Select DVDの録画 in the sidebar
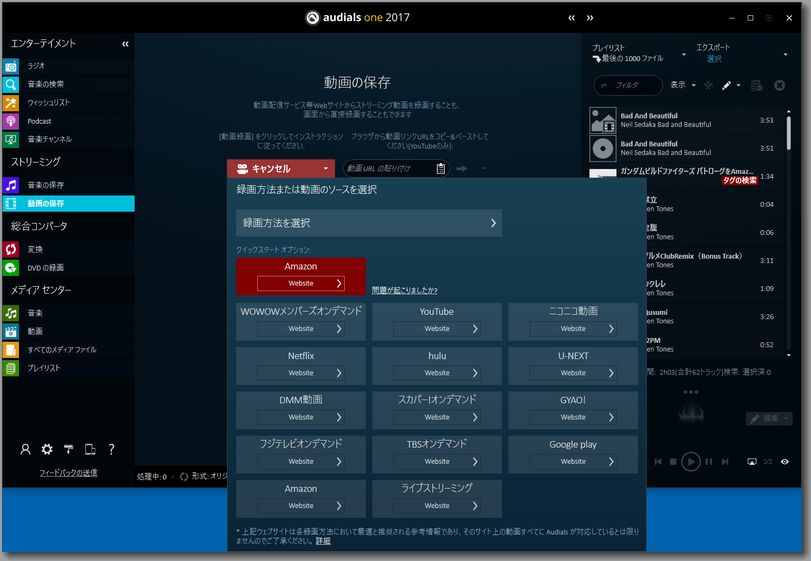This screenshot has width=811, height=561. coord(45,268)
